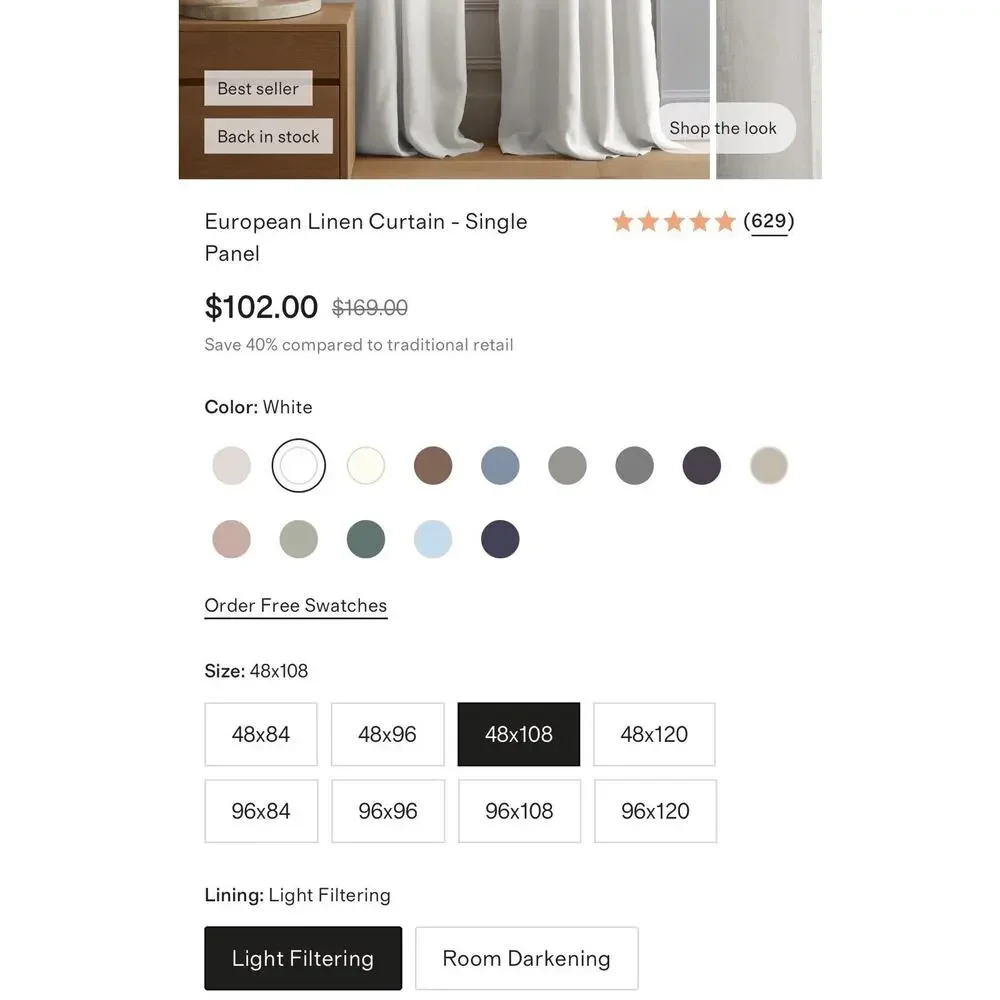Select the 96x108 size option
The width and height of the screenshot is (1000, 1000).
pos(519,811)
